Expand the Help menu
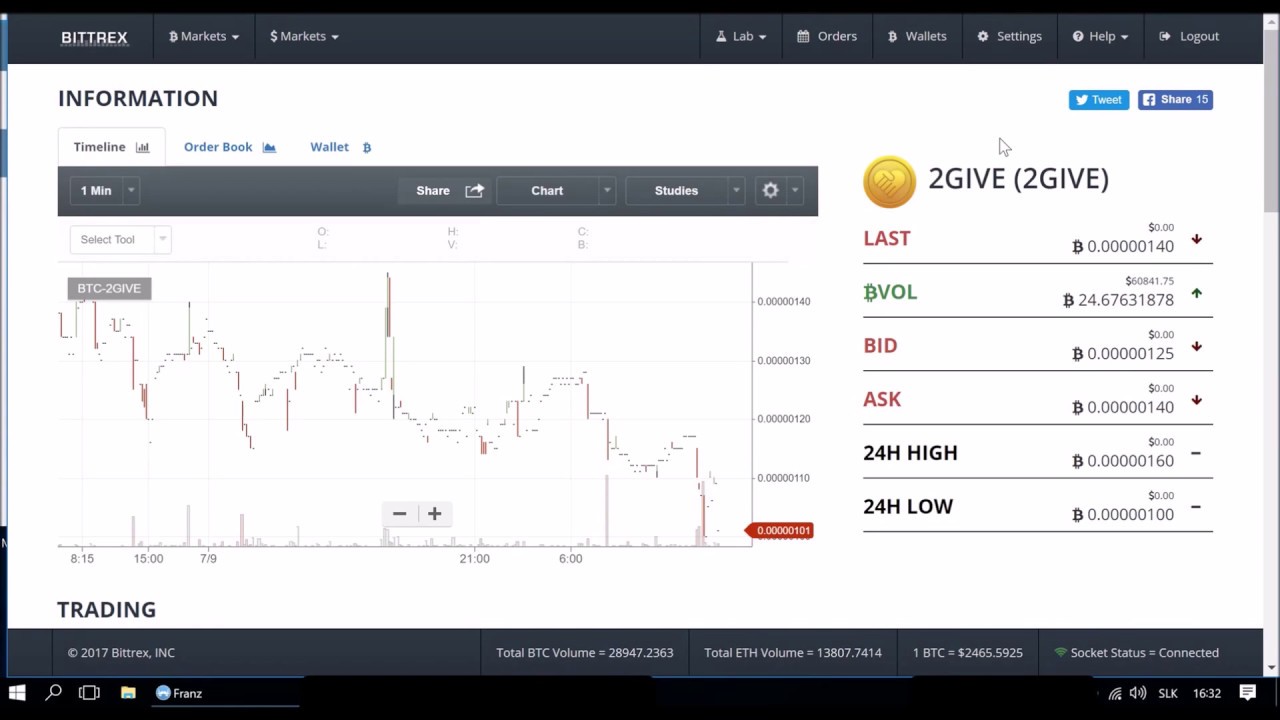This screenshot has width=1280, height=720. point(1100,36)
